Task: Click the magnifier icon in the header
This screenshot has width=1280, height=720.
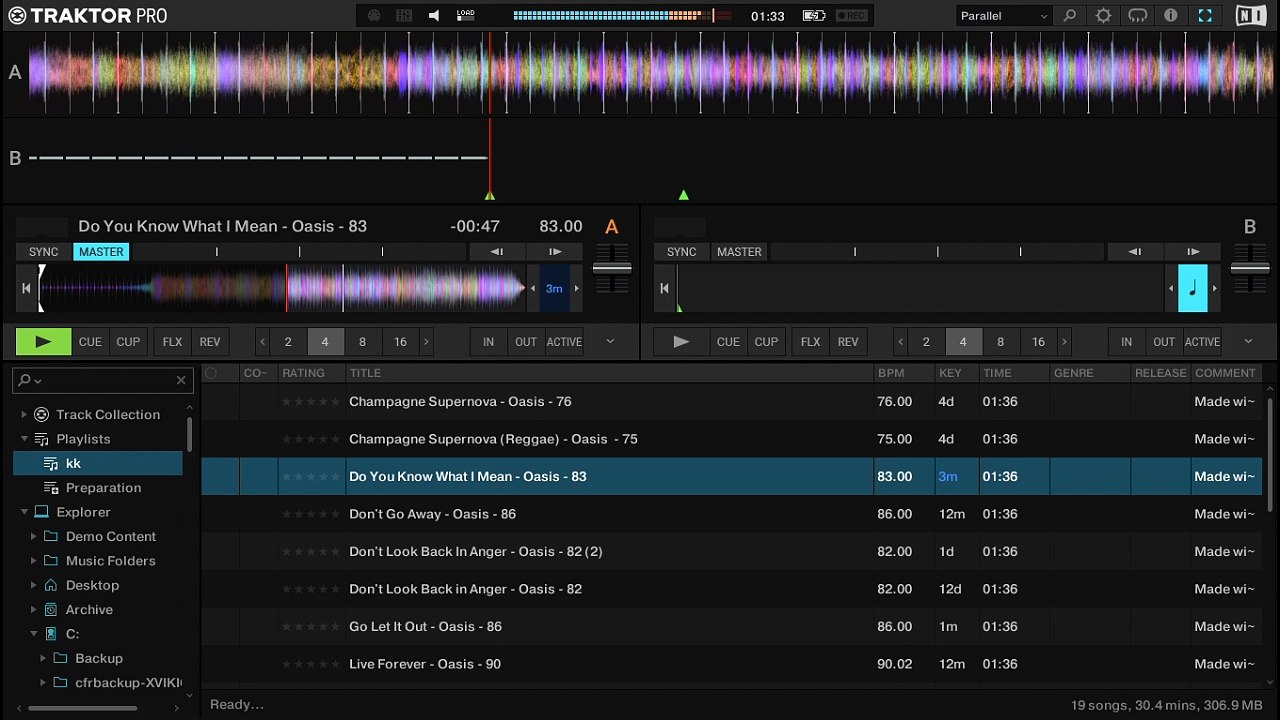Action: pyautogui.click(x=1070, y=16)
